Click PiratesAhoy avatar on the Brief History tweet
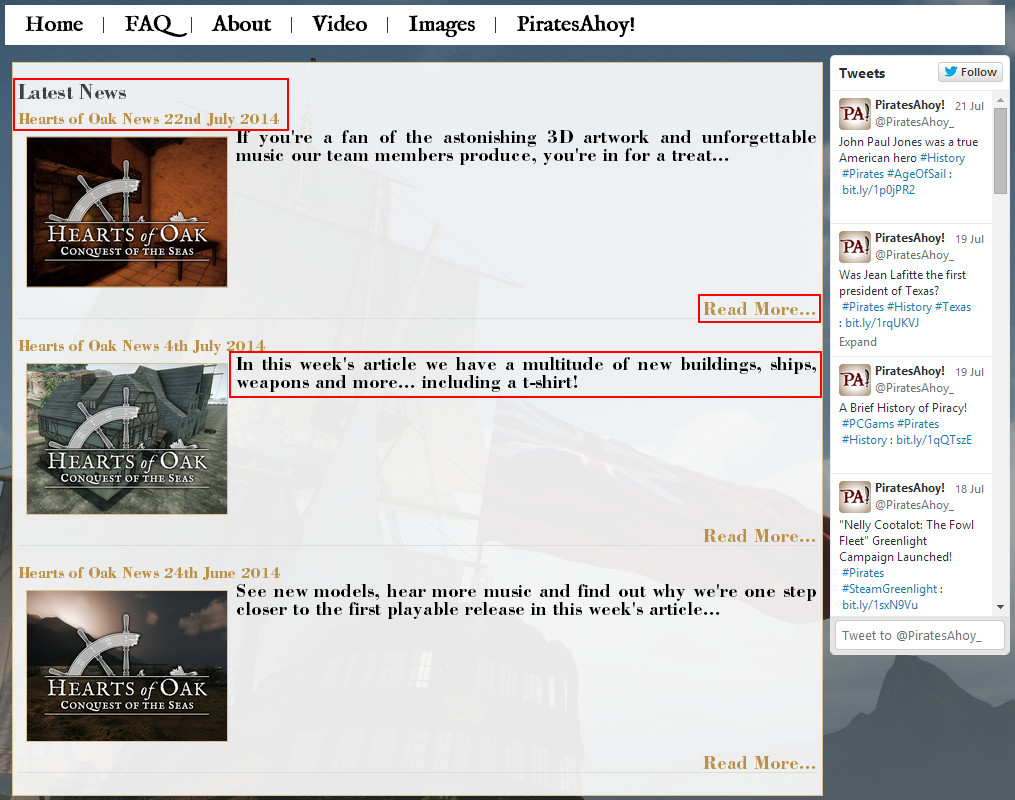This screenshot has height=800, width=1015. (x=854, y=380)
